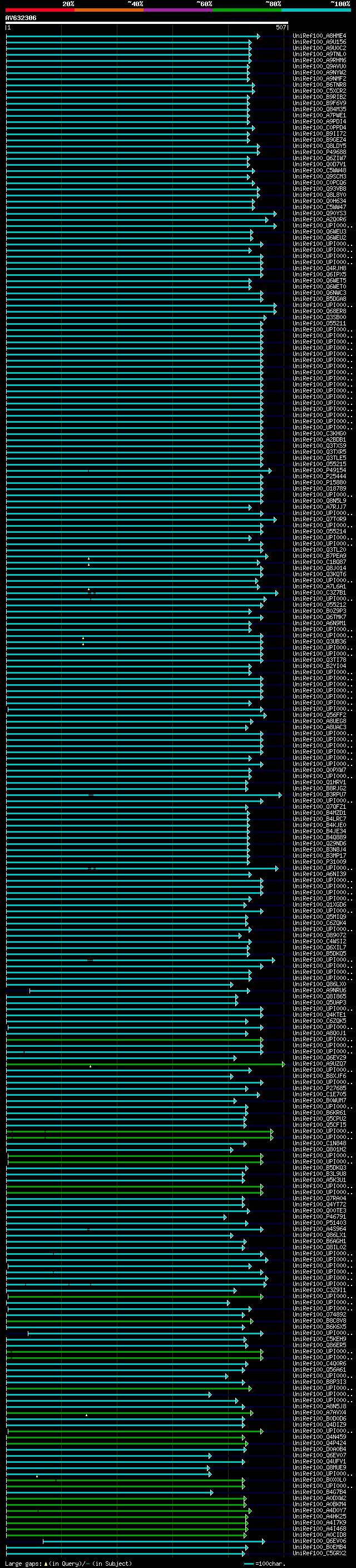
Task: Click hit UniRef100_A7PWE1
Action: 319,116
